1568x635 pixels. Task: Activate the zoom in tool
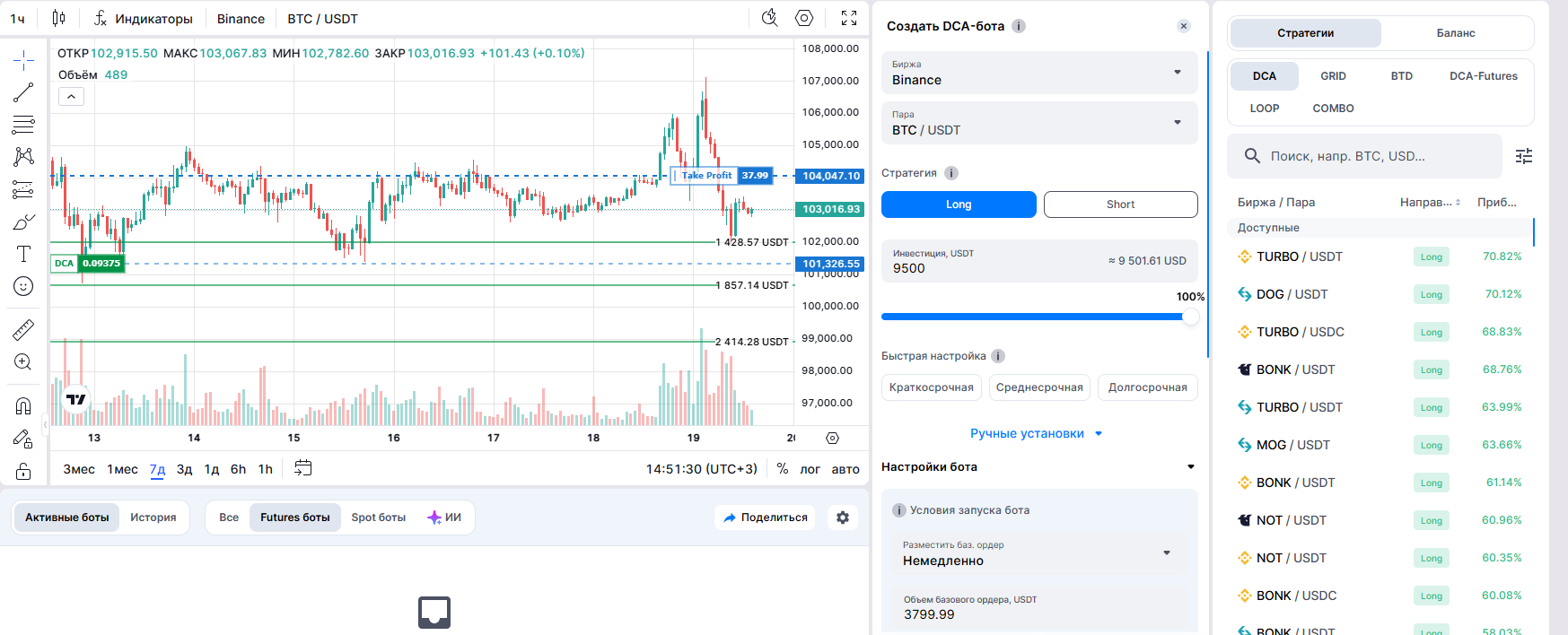pos(23,361)
